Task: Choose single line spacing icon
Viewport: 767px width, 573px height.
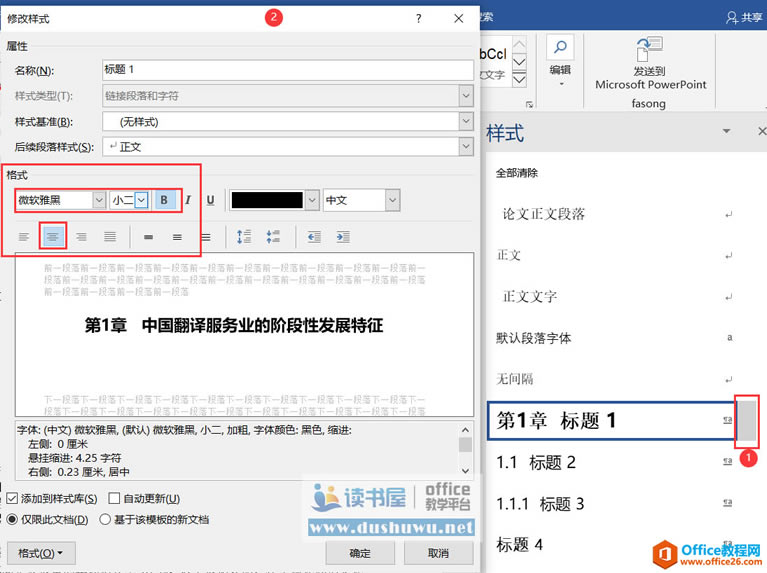Action: tap(149, 237)
